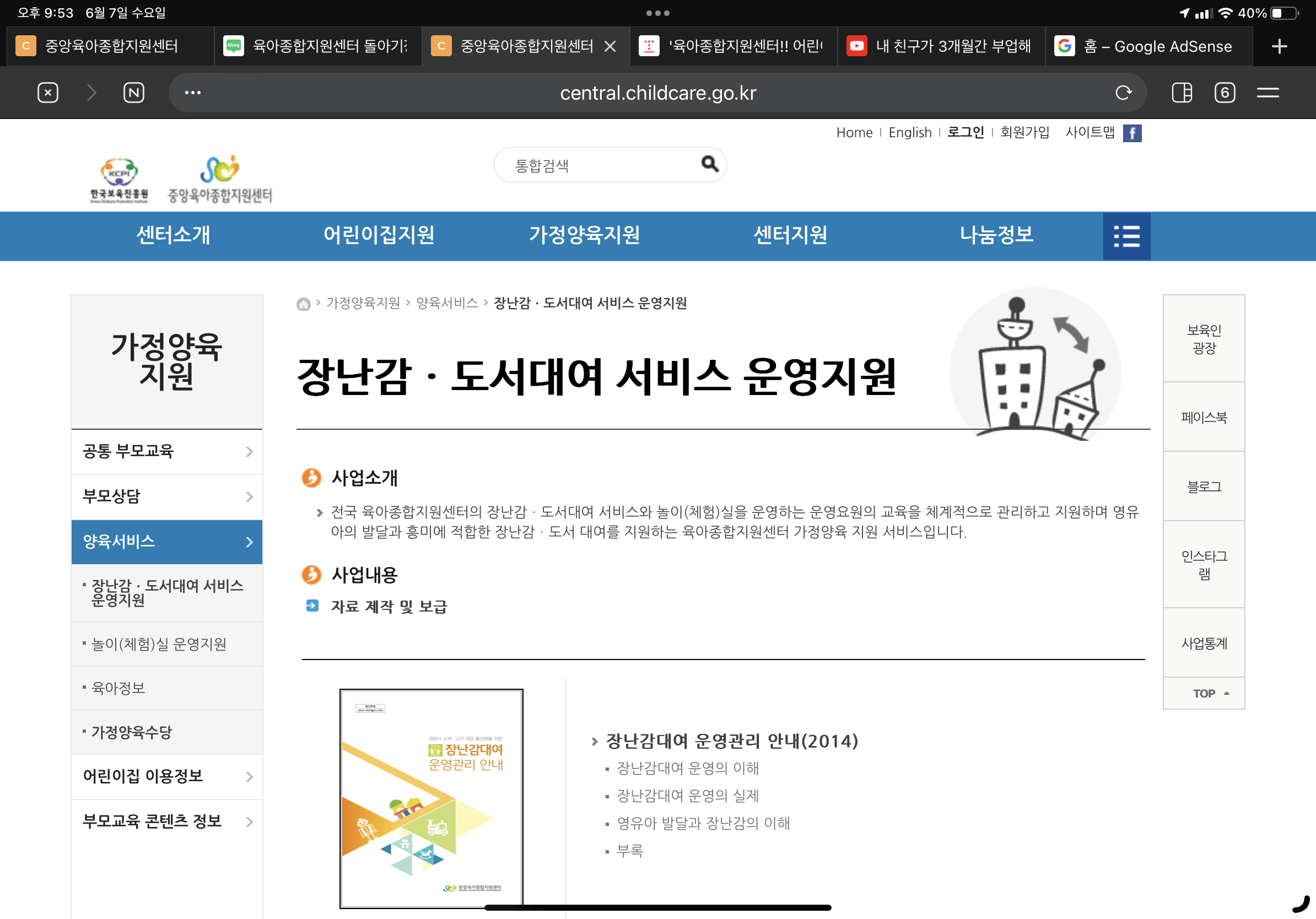Screen dimensions: 1316x919
Task: Open the tab count overview icon
Action: [1224, 93]
